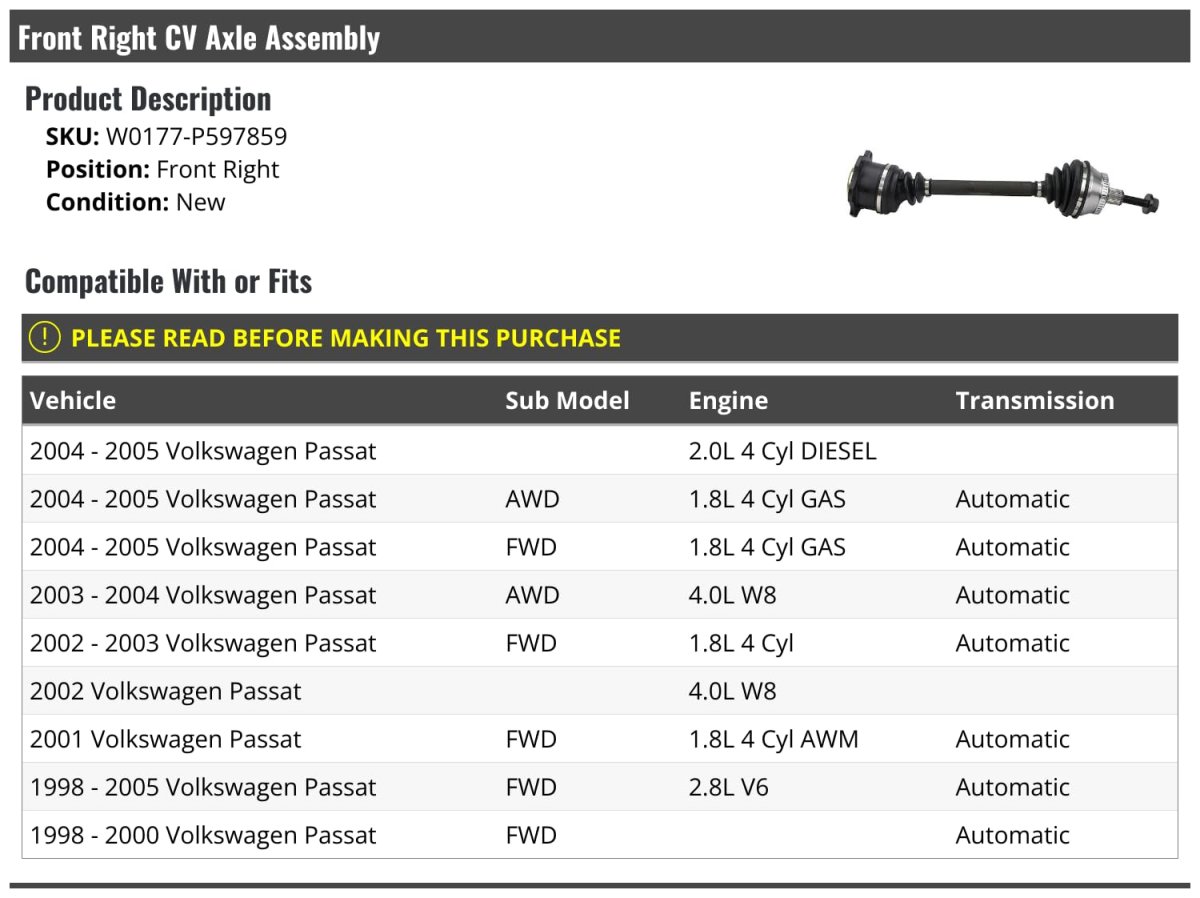Click the 2003 - 2004 Volkswagen Passat row
Screen dimensions: 1200x898
(x=203, y=595)
